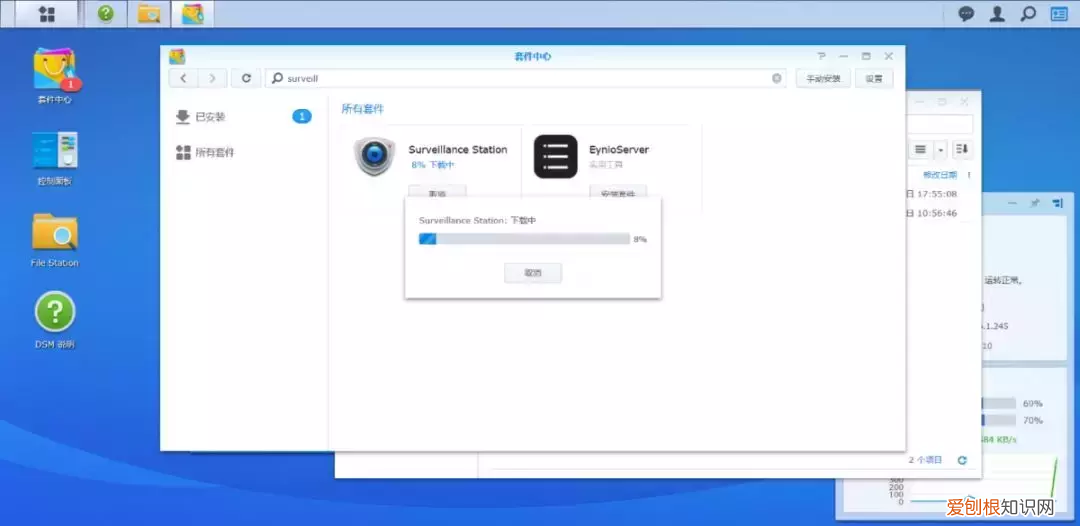The width and height of the screenshot is (1080, 526).
Task: Click the EynioServer package icon
Action: tap(555, 156)
